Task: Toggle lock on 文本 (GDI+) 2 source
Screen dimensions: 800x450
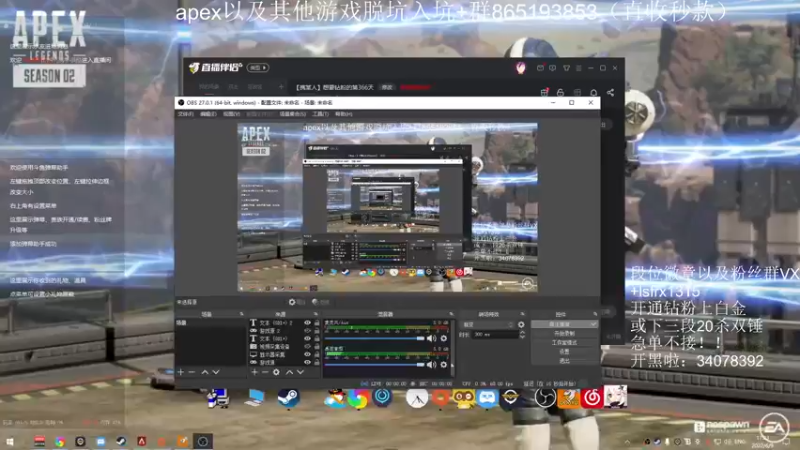Action: [x=317, y=323]
